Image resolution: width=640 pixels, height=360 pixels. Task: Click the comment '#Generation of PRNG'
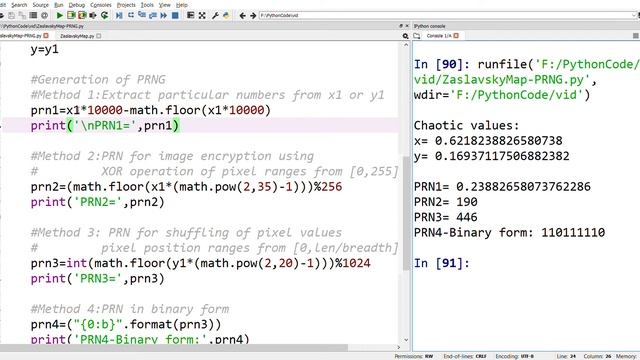point(98,80)
